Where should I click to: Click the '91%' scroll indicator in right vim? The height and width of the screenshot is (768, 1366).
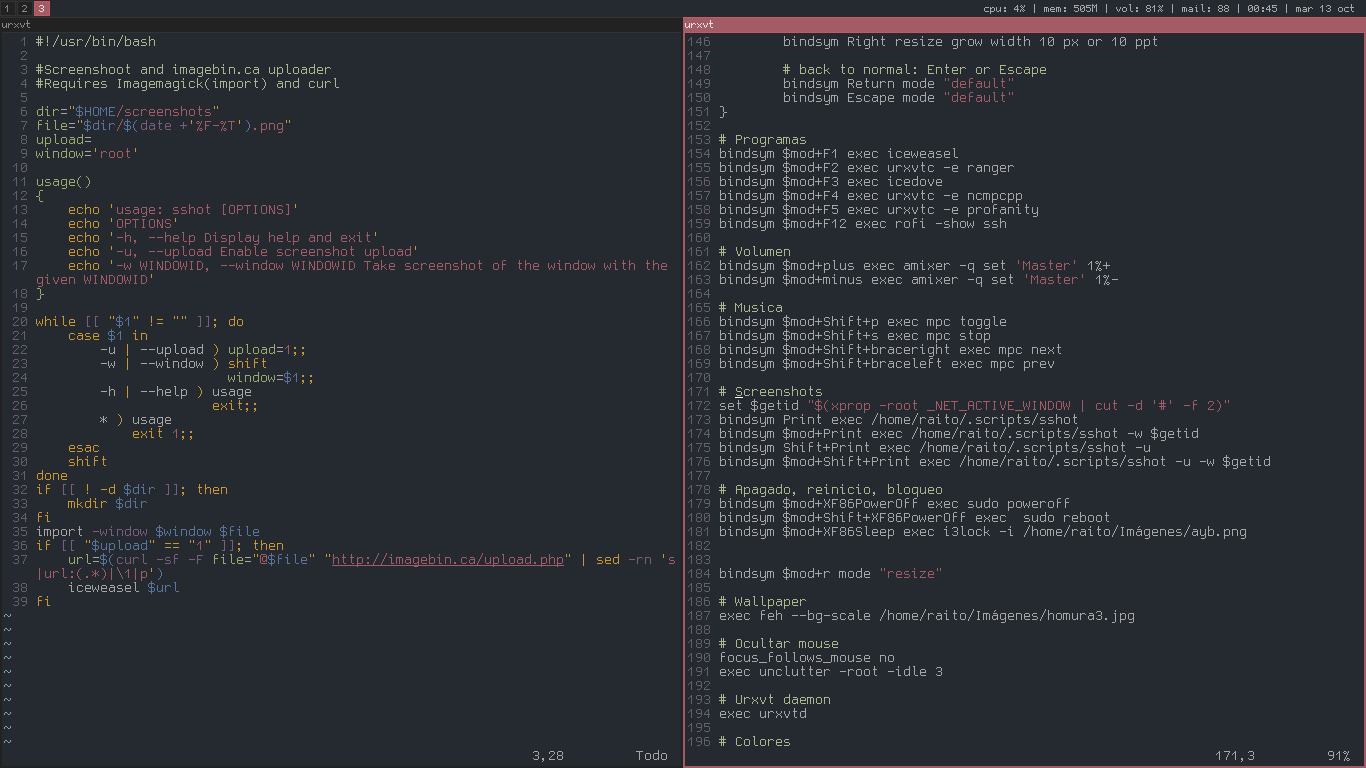tap(1339, 756)
